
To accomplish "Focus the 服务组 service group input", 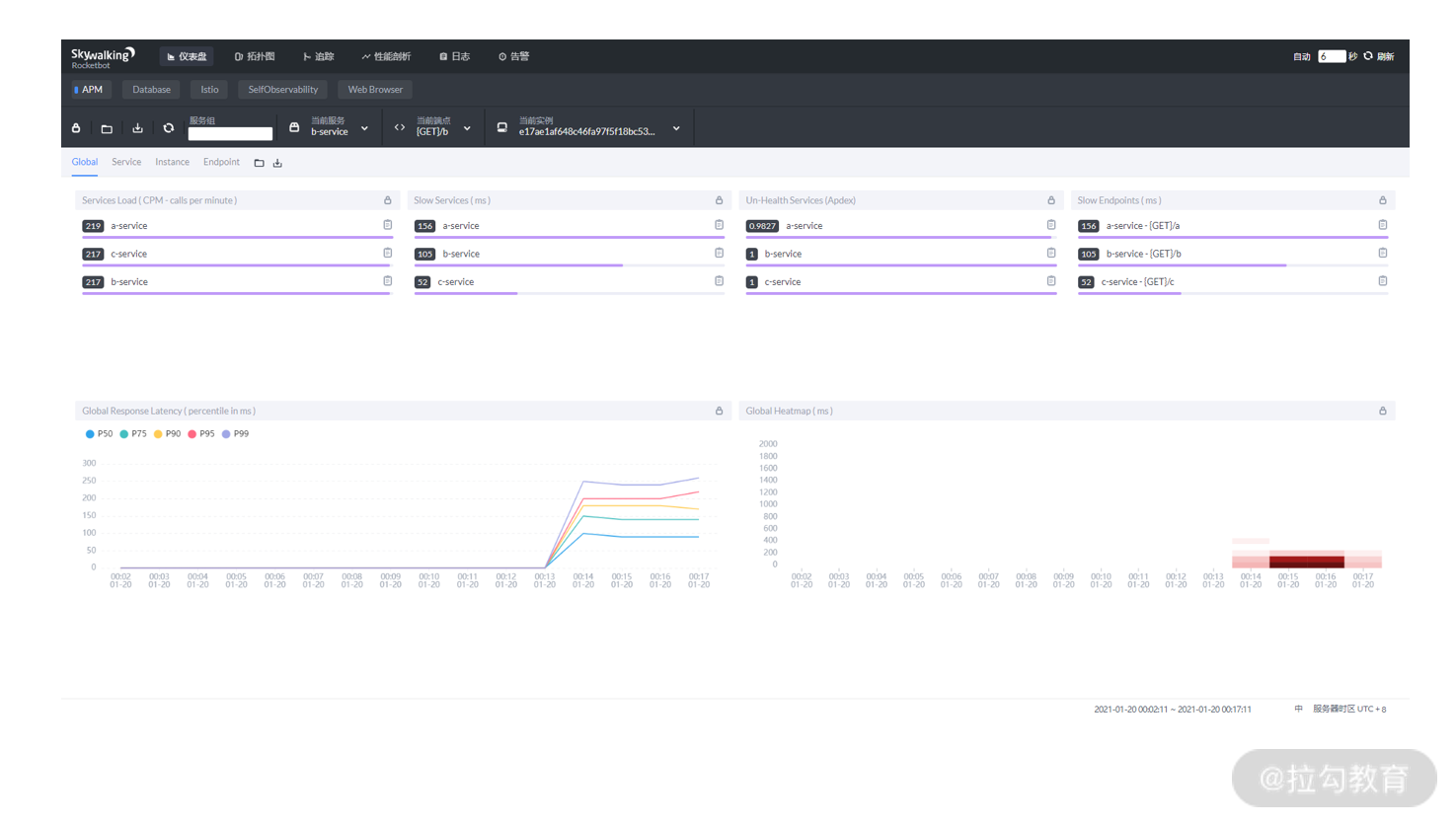I will tap(230, 133).
